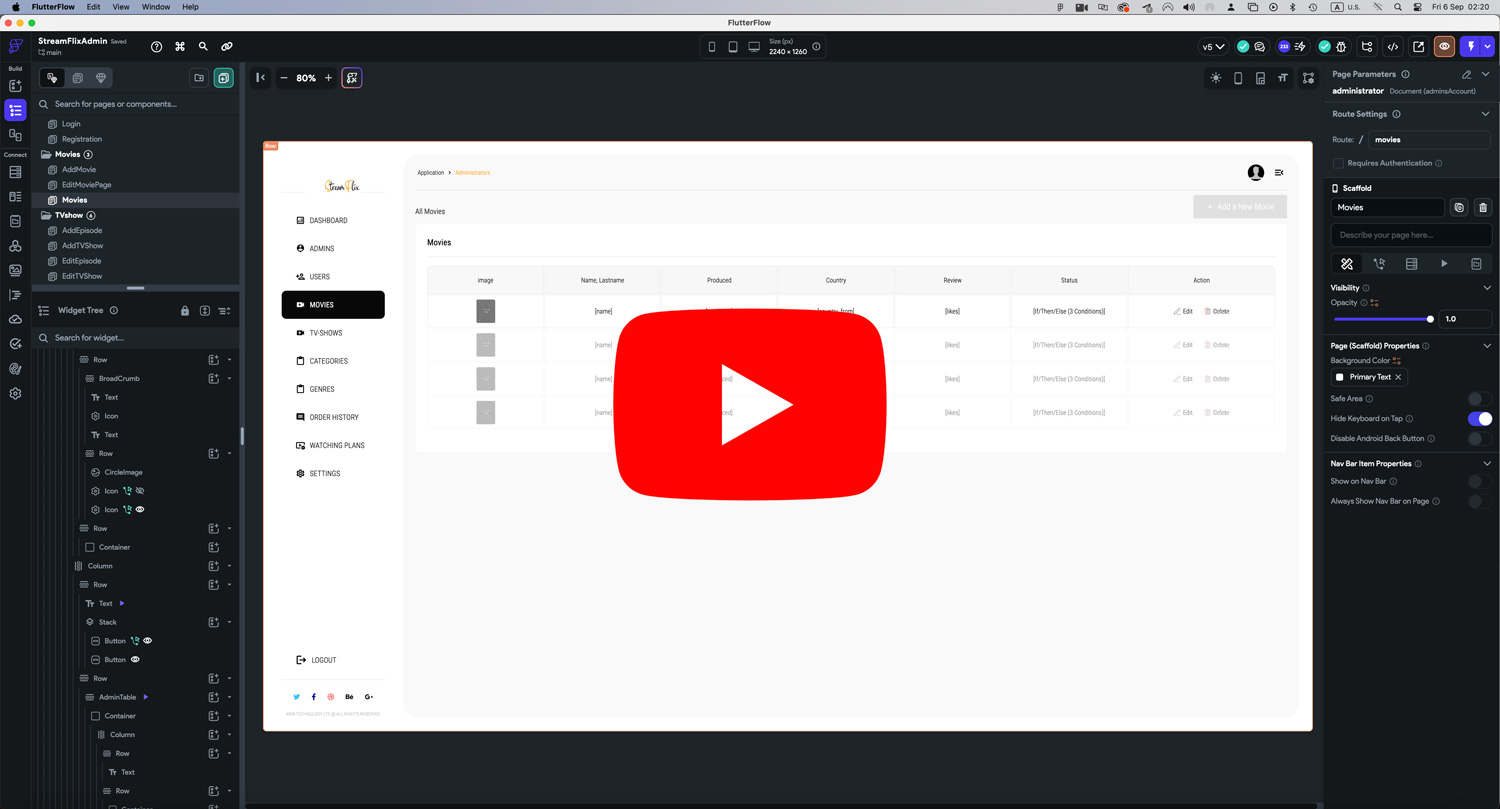
Task: Collapse the AdminTable tree arrow
Action: pos(229,697)
